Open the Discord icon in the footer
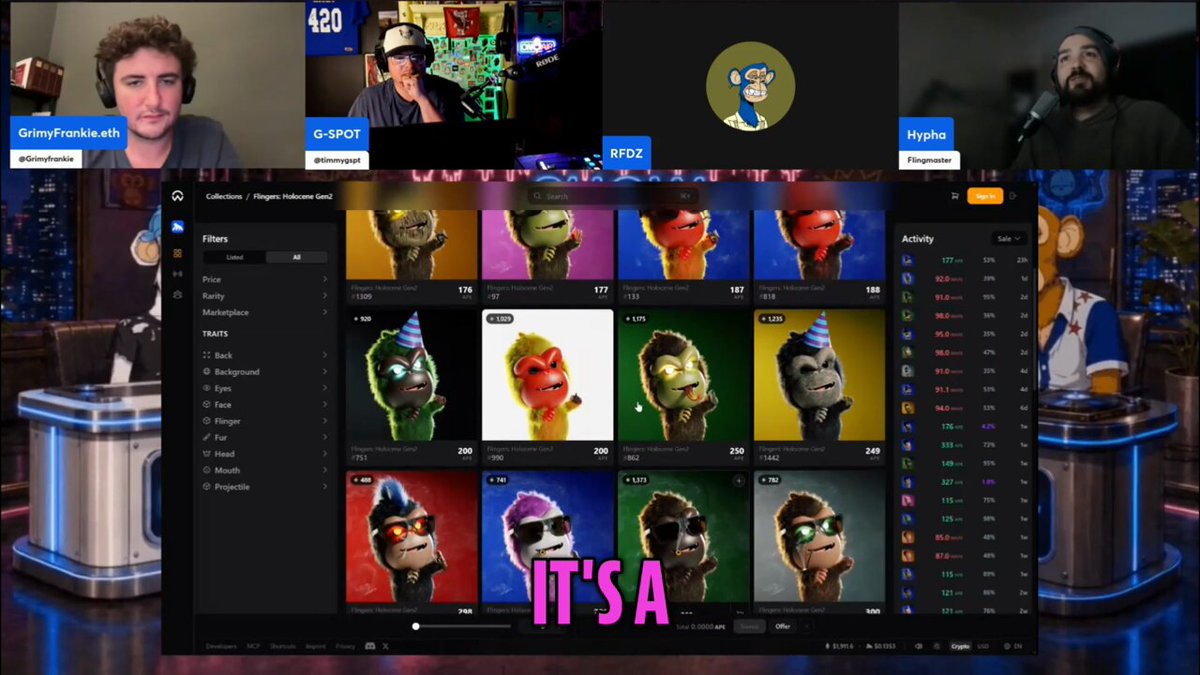1200x675 pixels. 370,646
